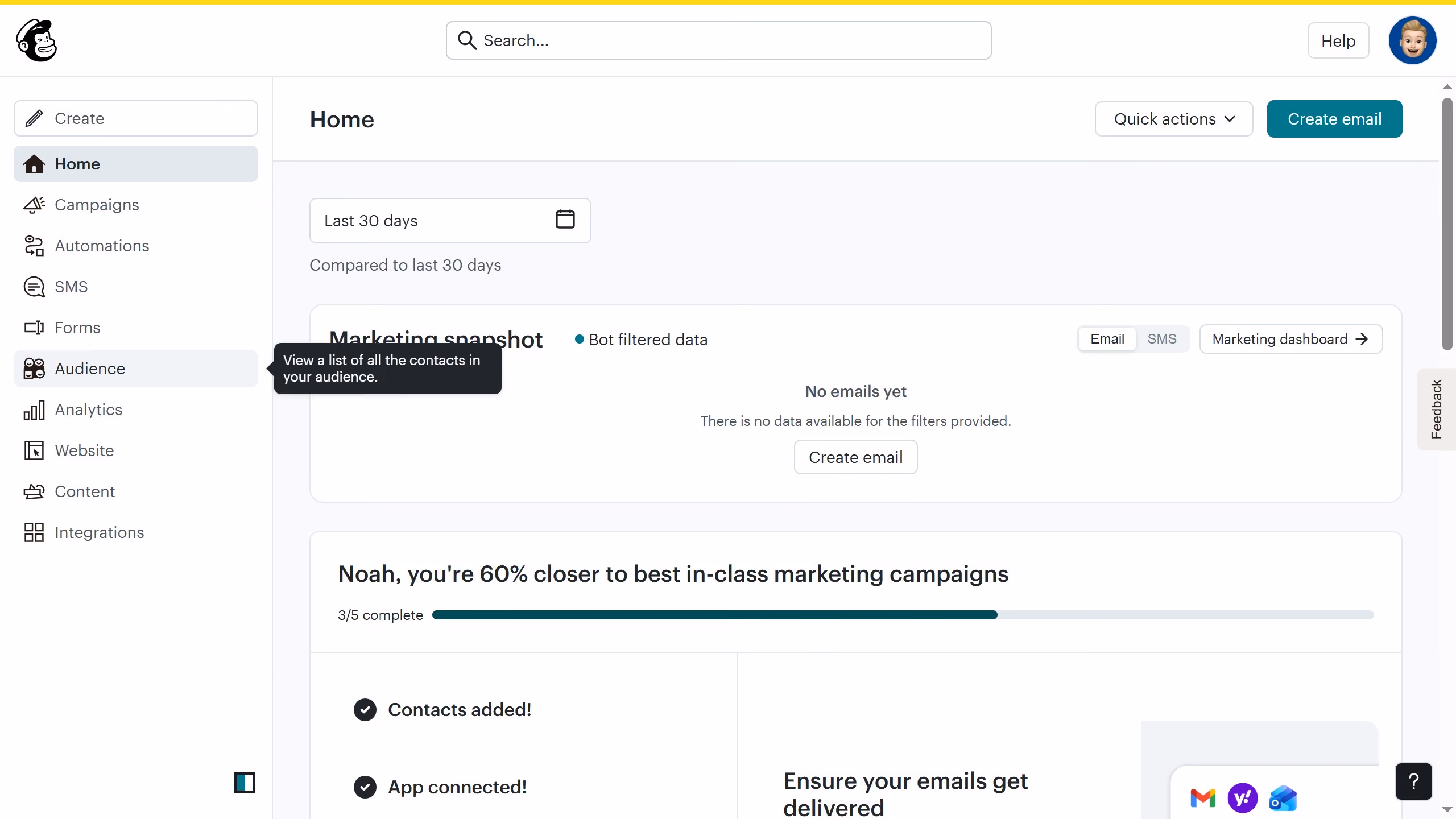
Task: Open the user profile avatar
Action: [1412, 40]
